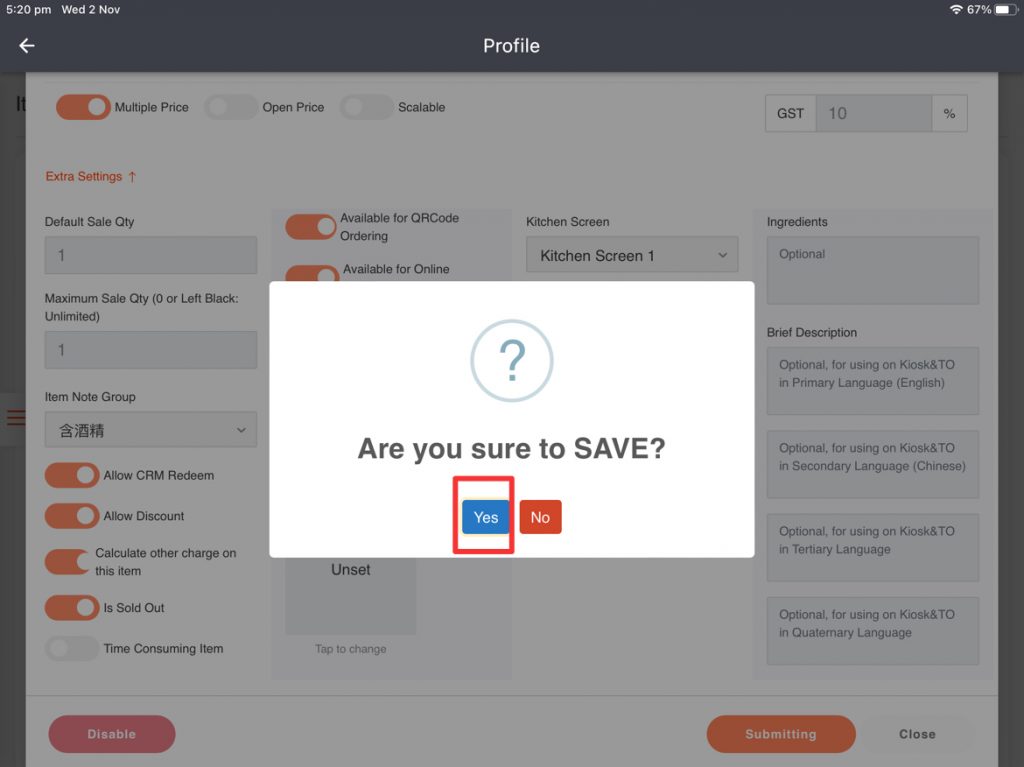Enable the Open Price switch
Image resolution: width=1024 pixels, height=767 pixels.
click(x=231, y=107)
